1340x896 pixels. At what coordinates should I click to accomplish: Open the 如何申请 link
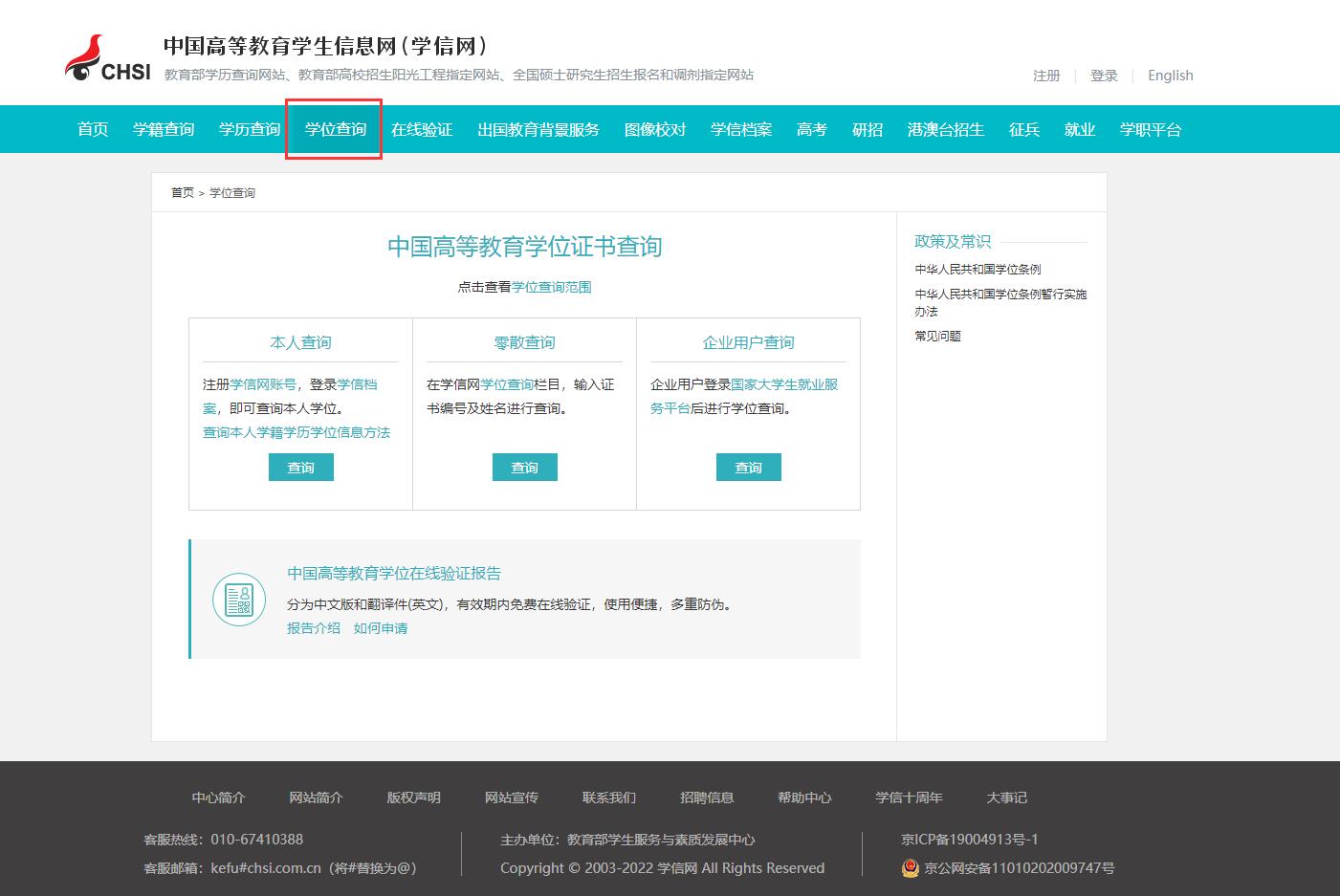[381, 628]
